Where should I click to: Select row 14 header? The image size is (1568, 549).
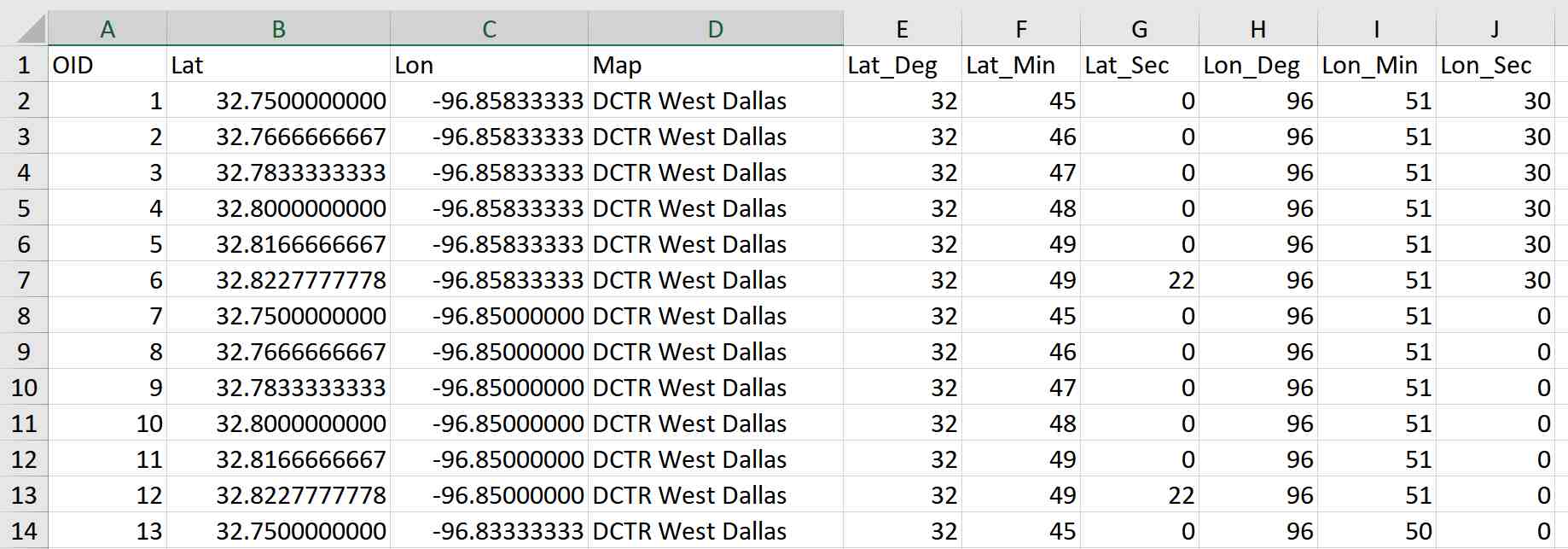(x=24, y=531)
